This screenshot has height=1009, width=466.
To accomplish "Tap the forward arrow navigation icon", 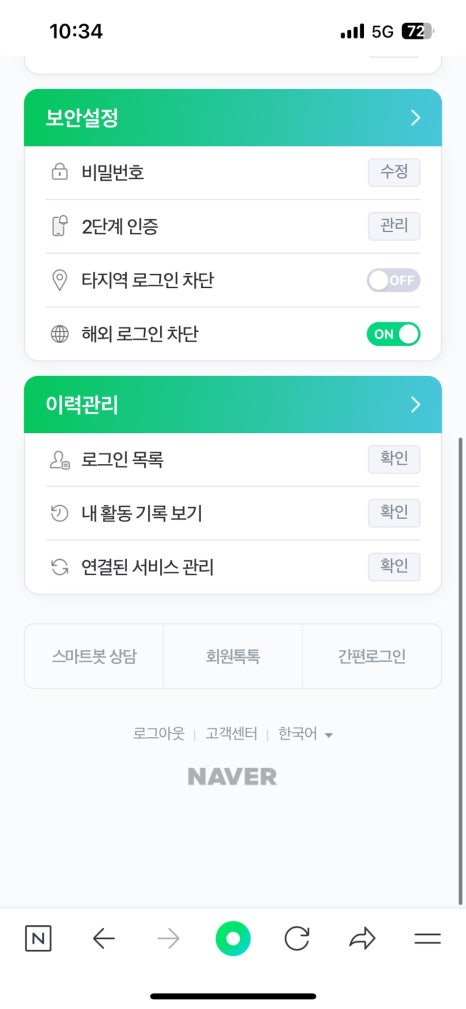I will 169,939.
